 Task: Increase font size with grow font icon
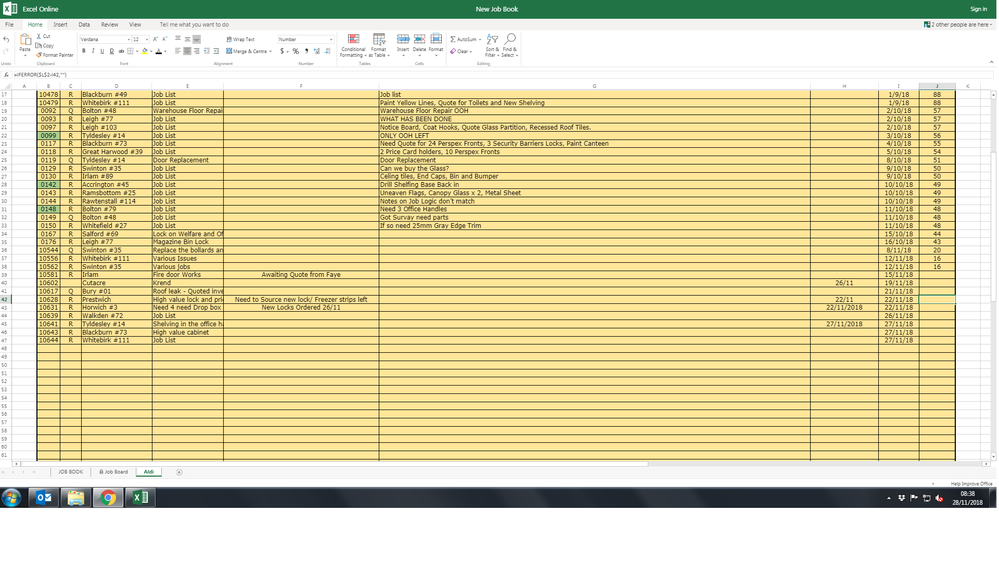coord(155,39)
